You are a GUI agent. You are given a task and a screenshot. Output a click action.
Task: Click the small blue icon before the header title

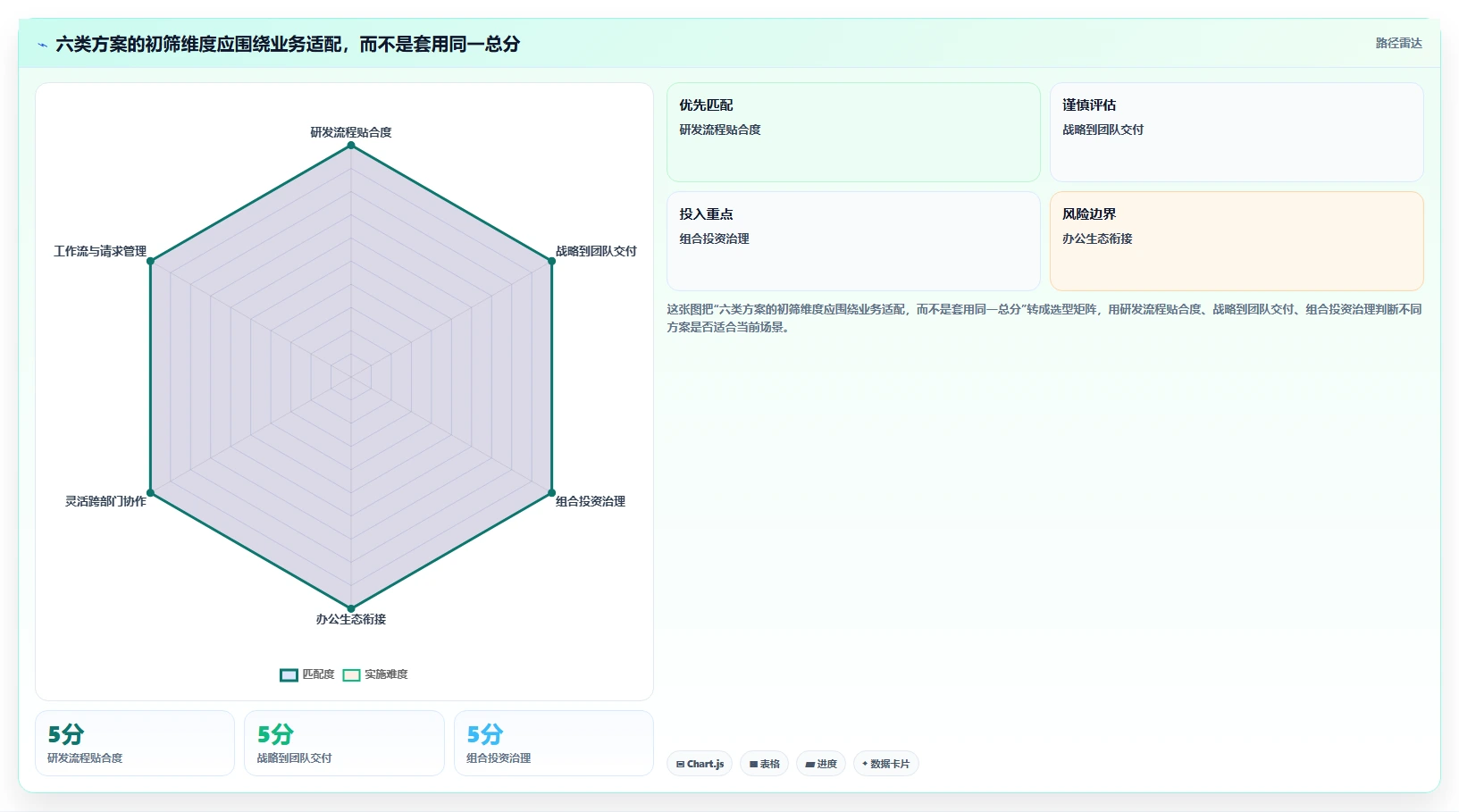[42, 45]
